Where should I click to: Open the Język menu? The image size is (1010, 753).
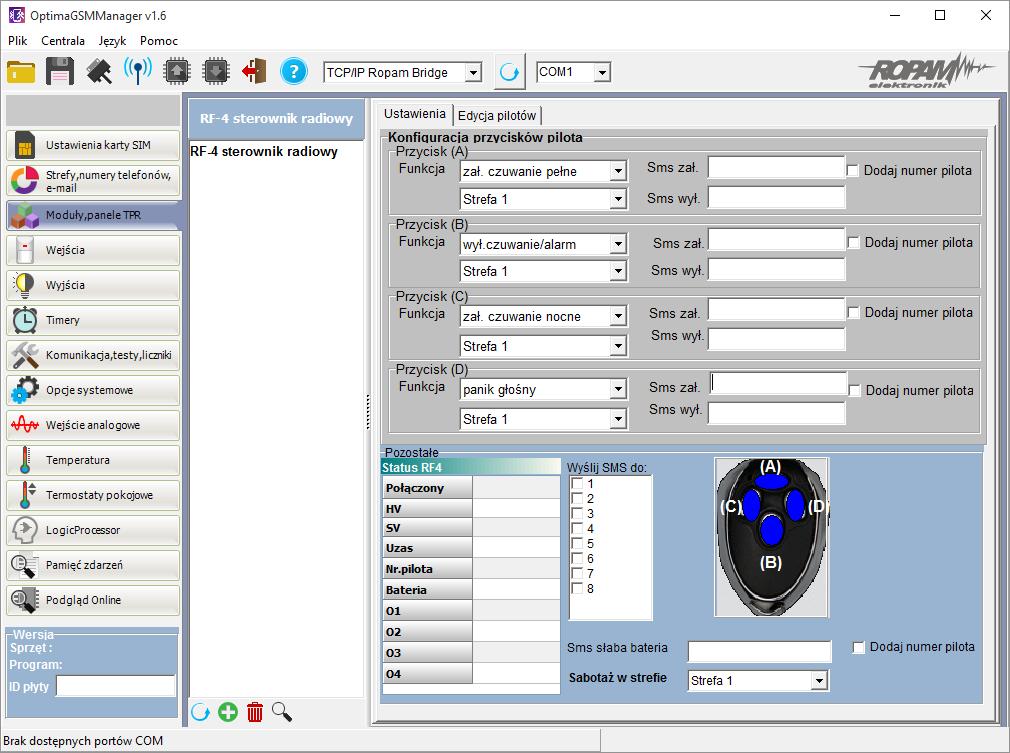pos(112,41)
